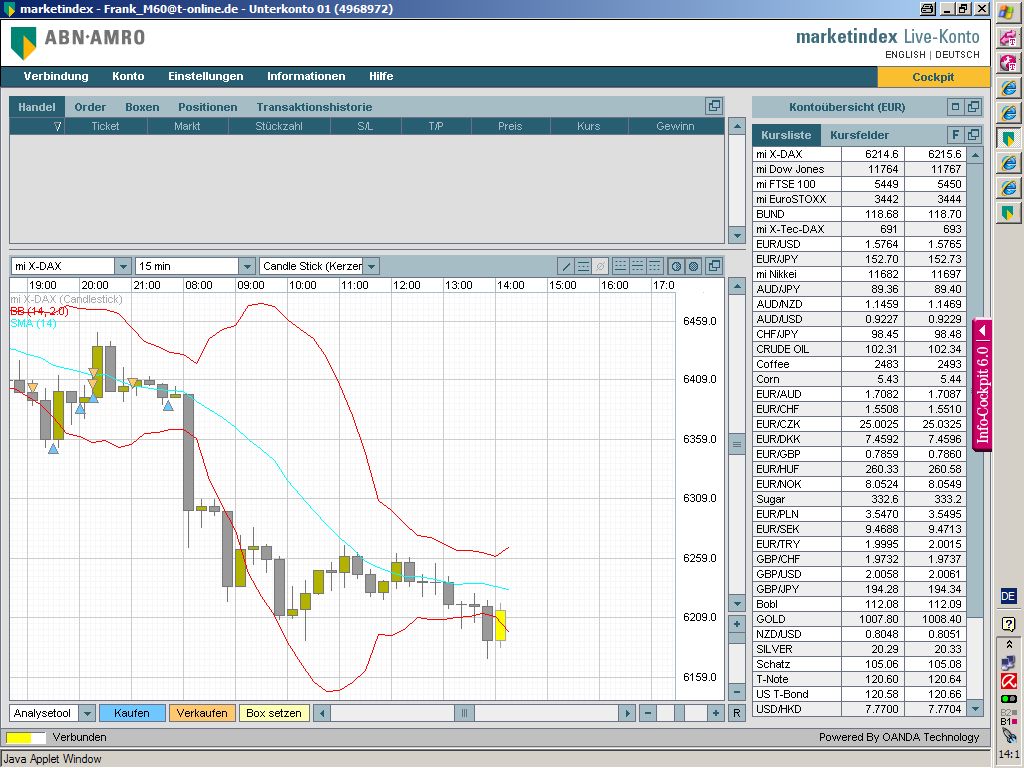Select the CRUDE OIL row in Kursliste

(859, 349)
